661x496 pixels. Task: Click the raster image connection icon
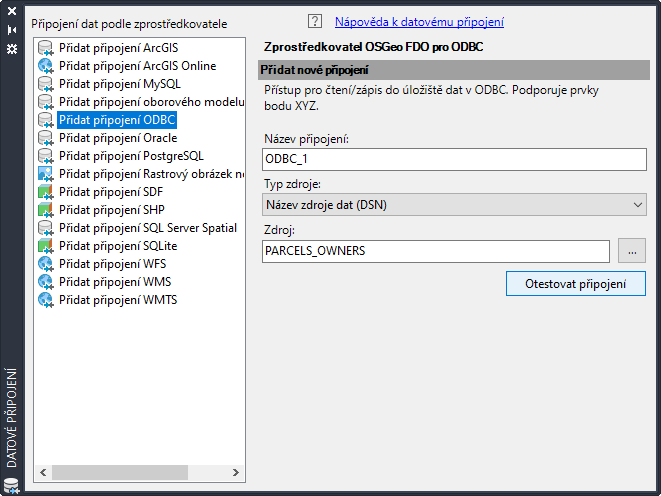click(x=45, y=174)
